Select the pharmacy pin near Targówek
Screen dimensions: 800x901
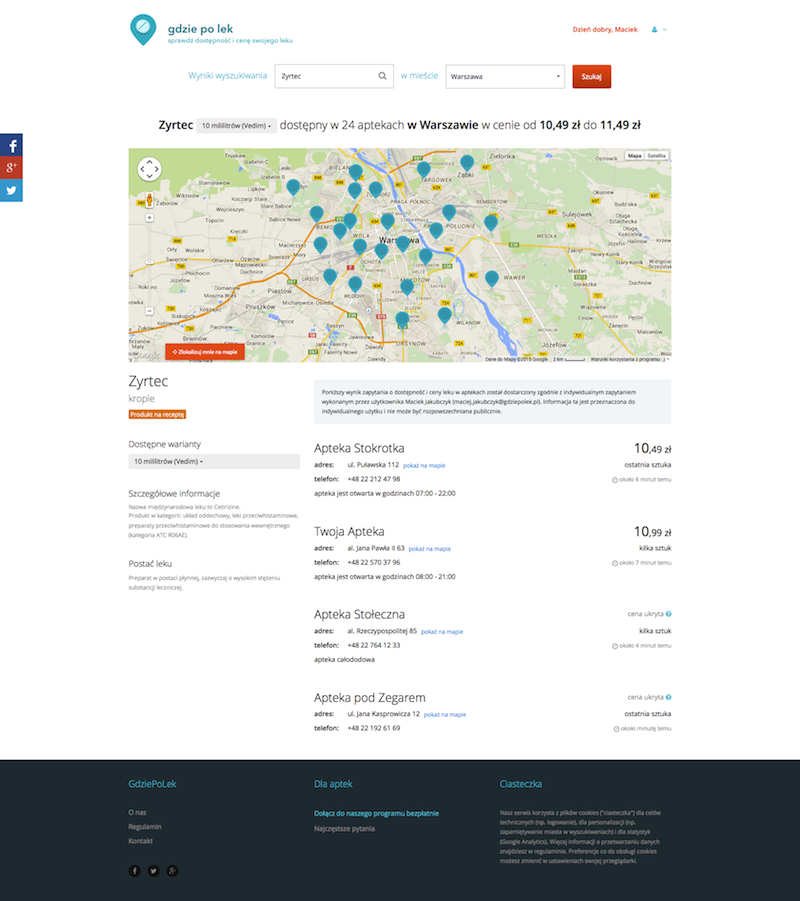424,170
